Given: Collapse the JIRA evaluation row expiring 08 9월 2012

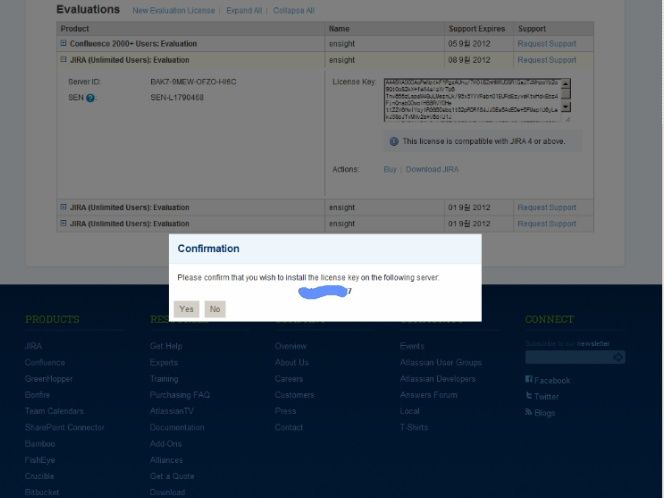Looking at the screenshot, I should (x=63, y=59).
